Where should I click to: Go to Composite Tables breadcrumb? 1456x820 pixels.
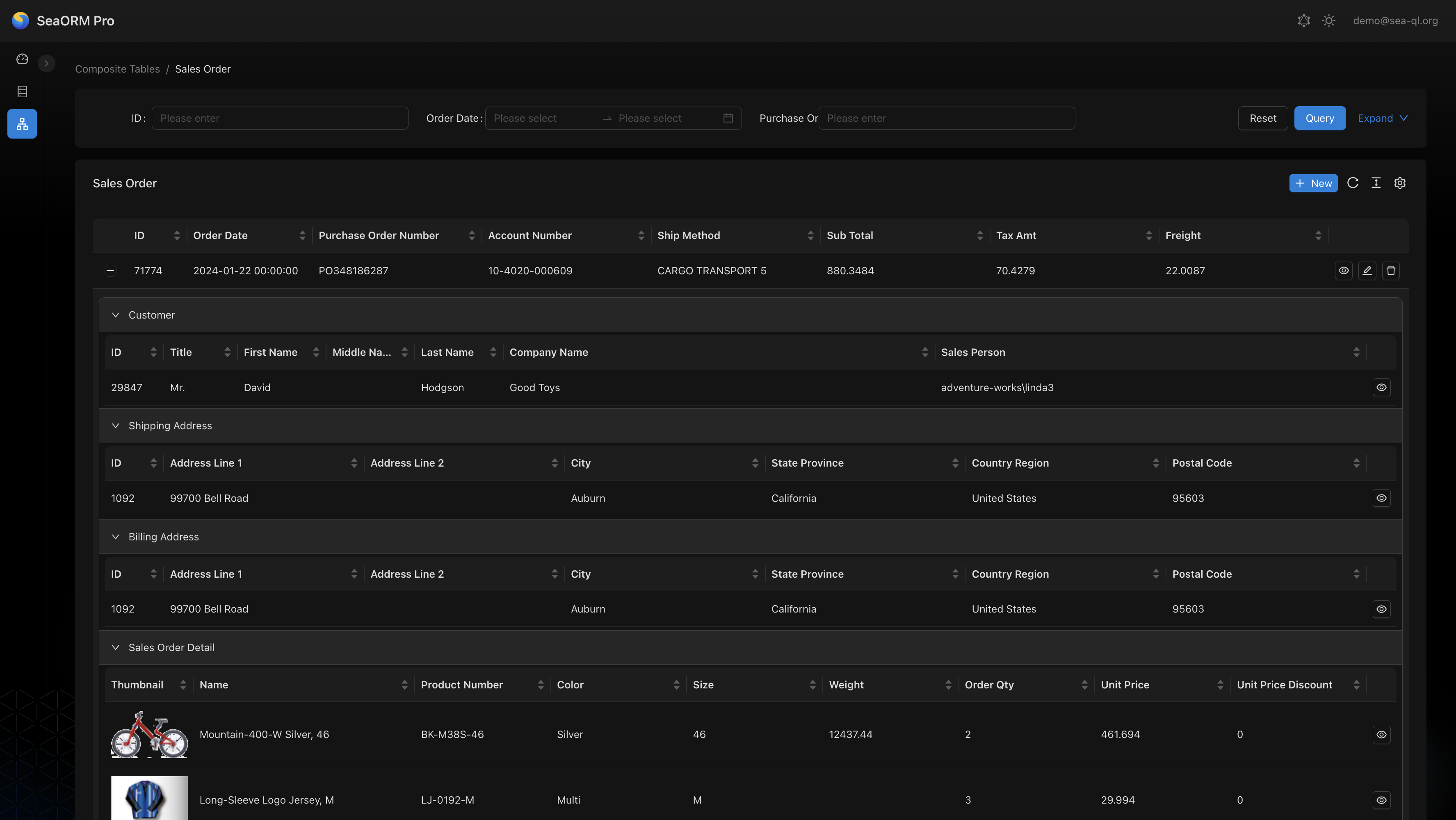(118, 69)
